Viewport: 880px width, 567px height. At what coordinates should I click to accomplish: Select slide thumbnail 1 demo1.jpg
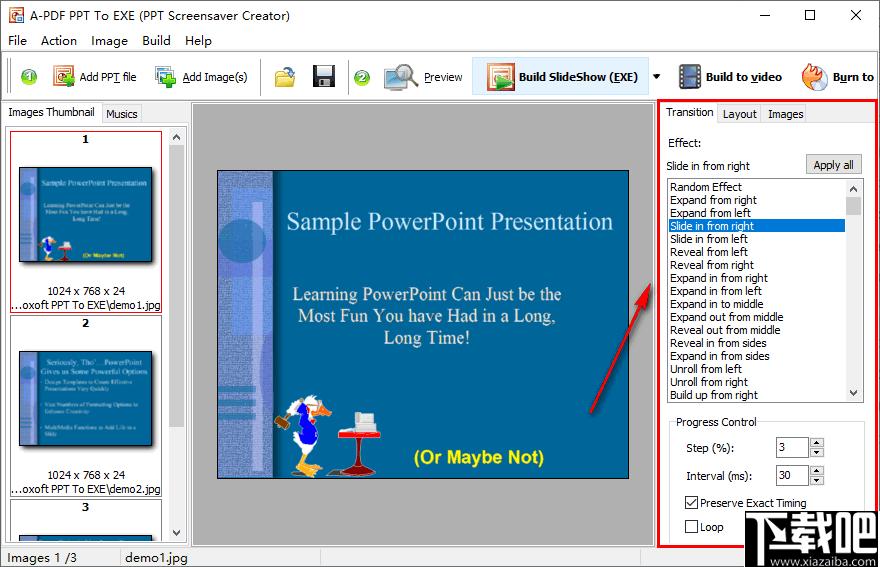click(86, 221)
